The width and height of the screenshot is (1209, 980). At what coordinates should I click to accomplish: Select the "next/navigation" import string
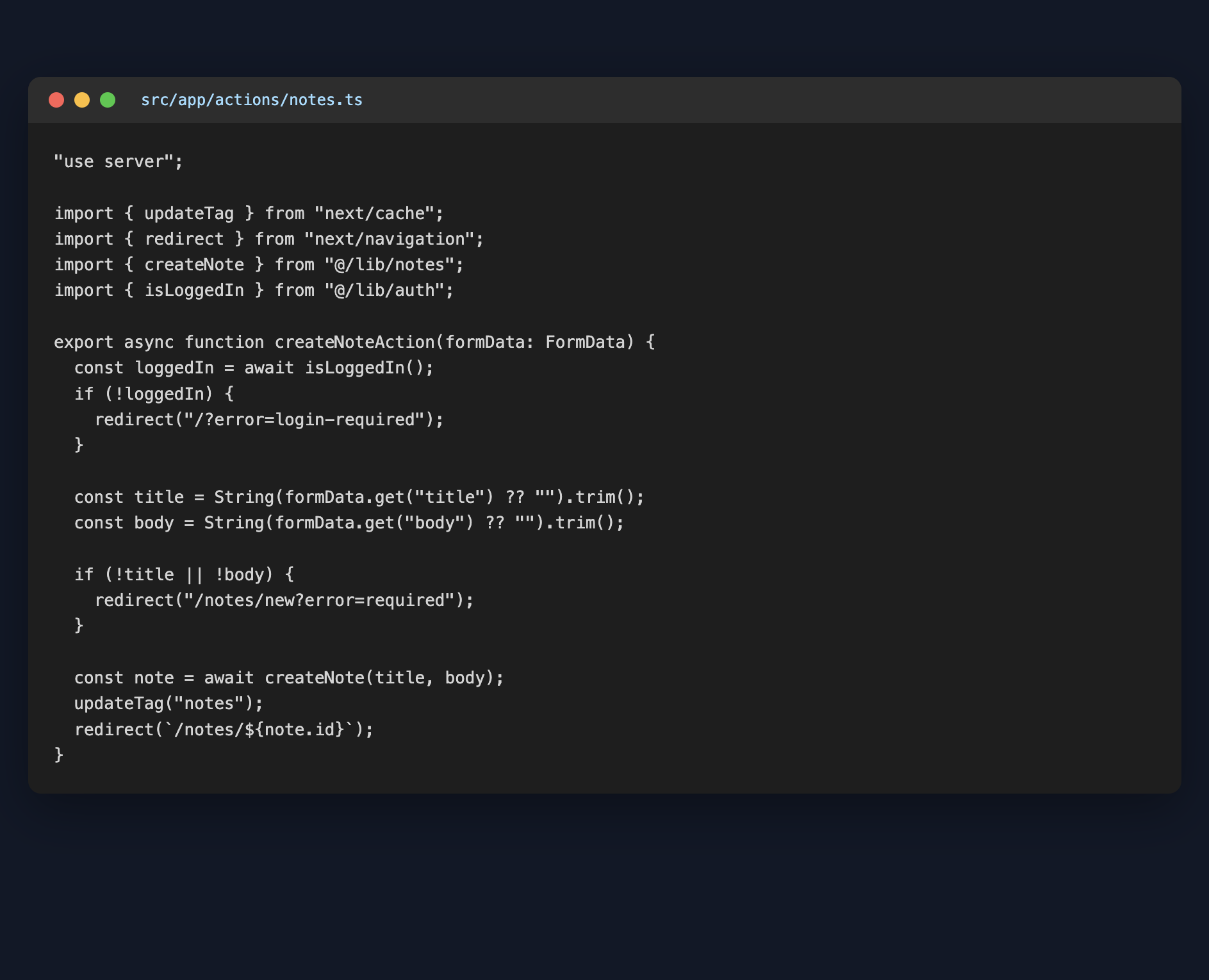point(390,239)
